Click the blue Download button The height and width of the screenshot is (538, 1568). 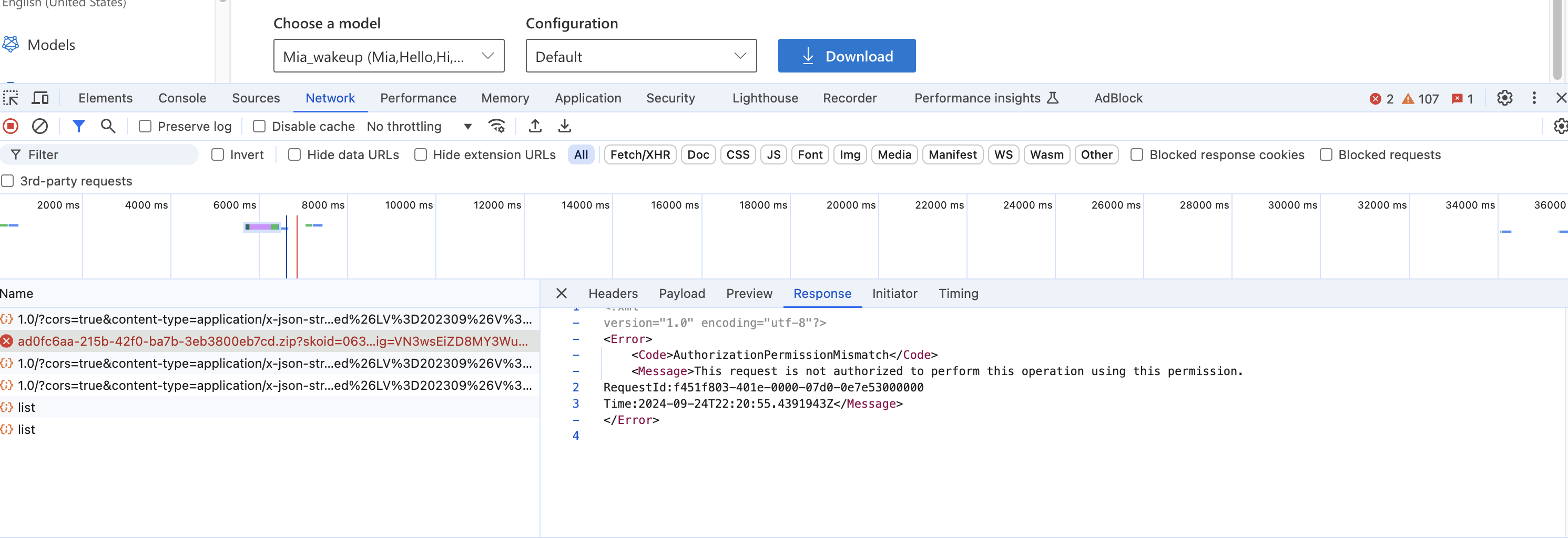pyautogui.click(x=846, y=56)
